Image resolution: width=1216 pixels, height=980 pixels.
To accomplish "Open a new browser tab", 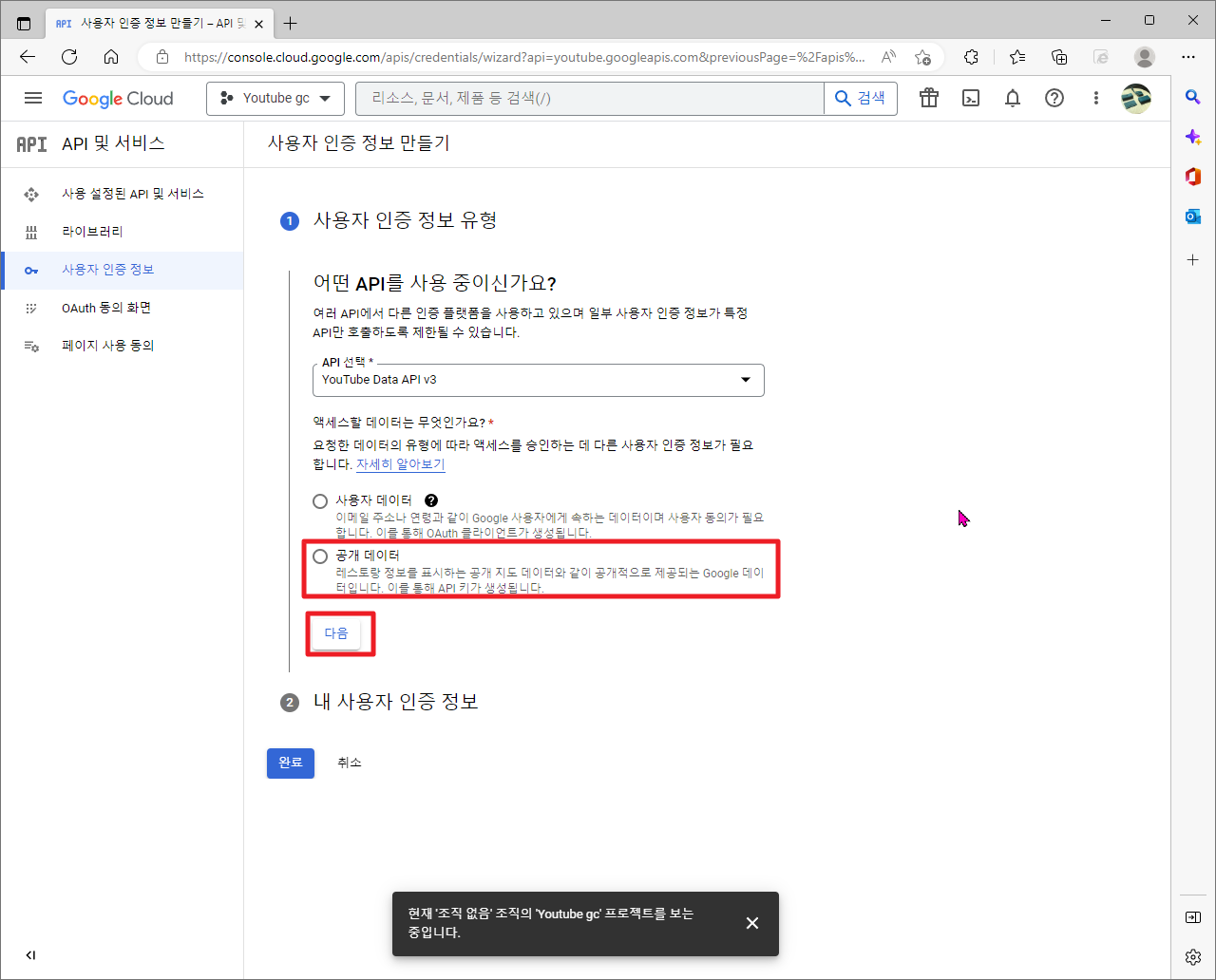I will [x=291, y=23].
